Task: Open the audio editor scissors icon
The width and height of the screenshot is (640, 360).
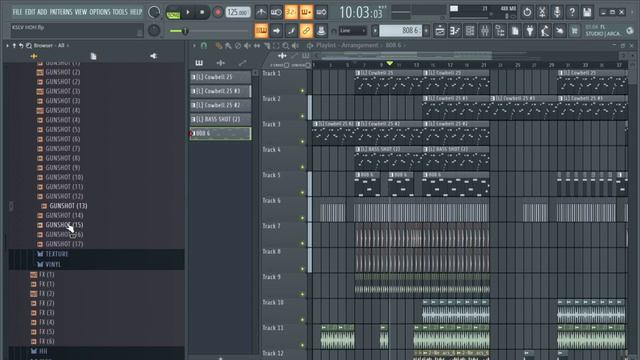Action: [542, 12]
